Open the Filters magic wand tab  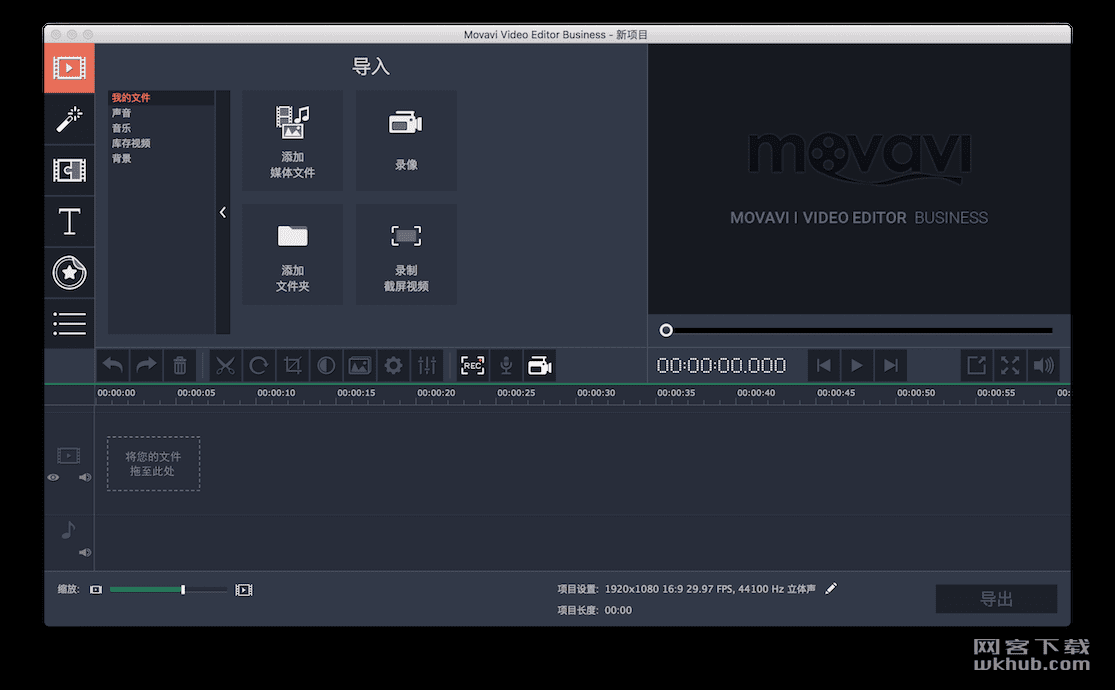[69, 119]
